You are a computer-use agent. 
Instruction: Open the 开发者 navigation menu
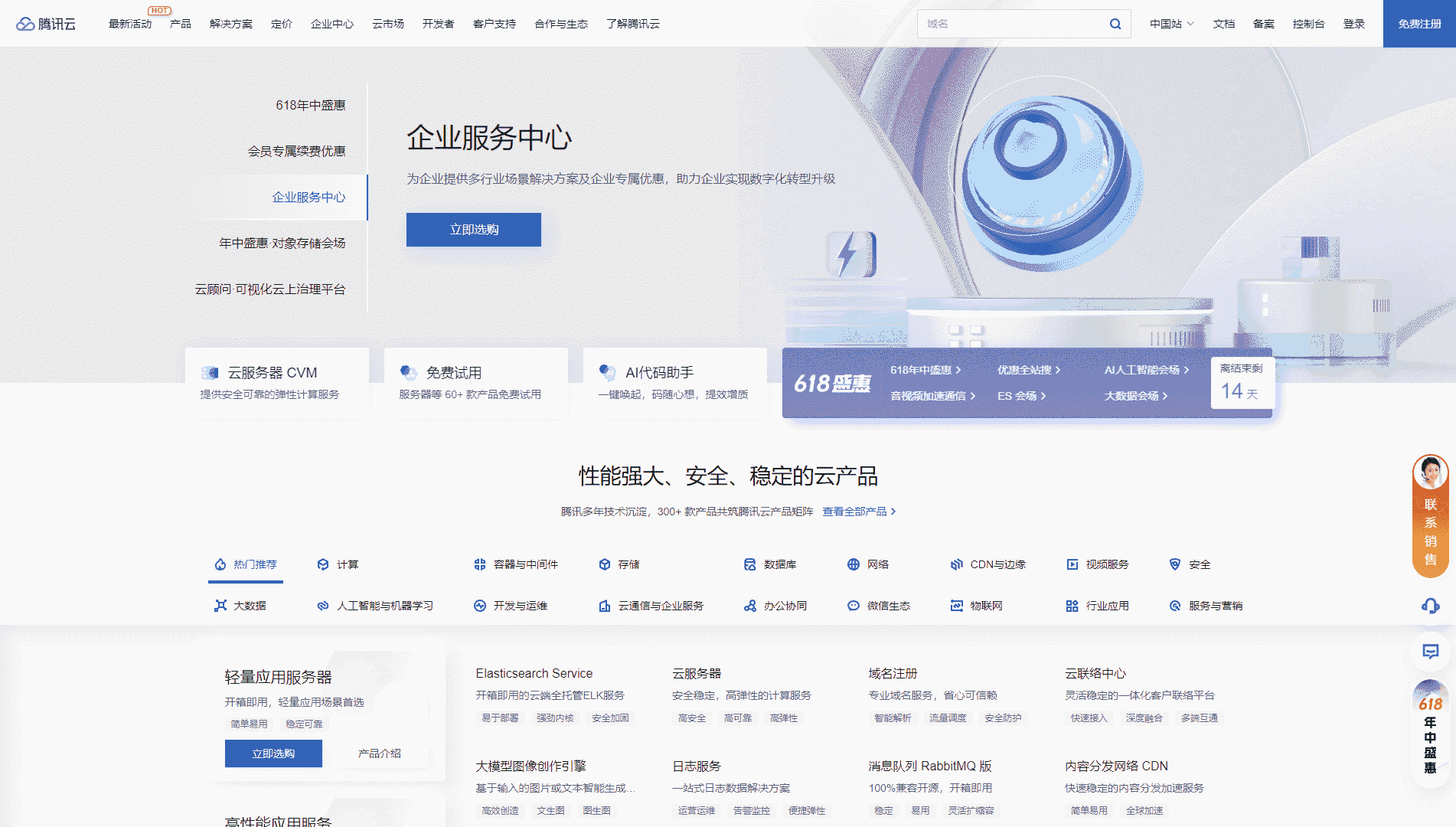439,24
